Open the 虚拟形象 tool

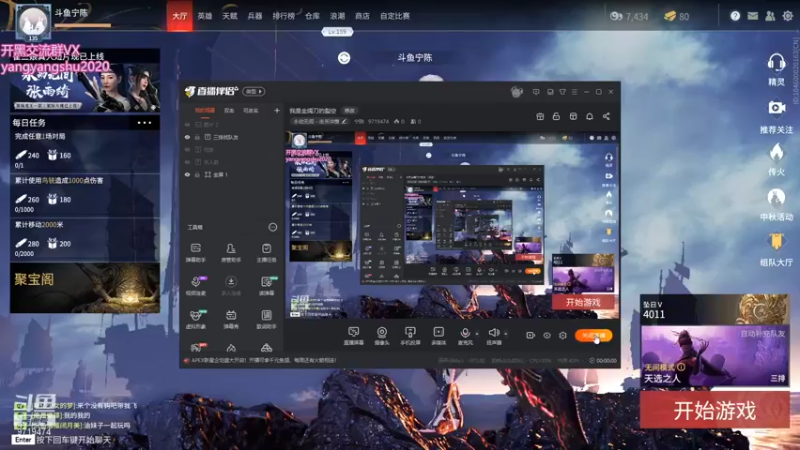click(195, 319)
